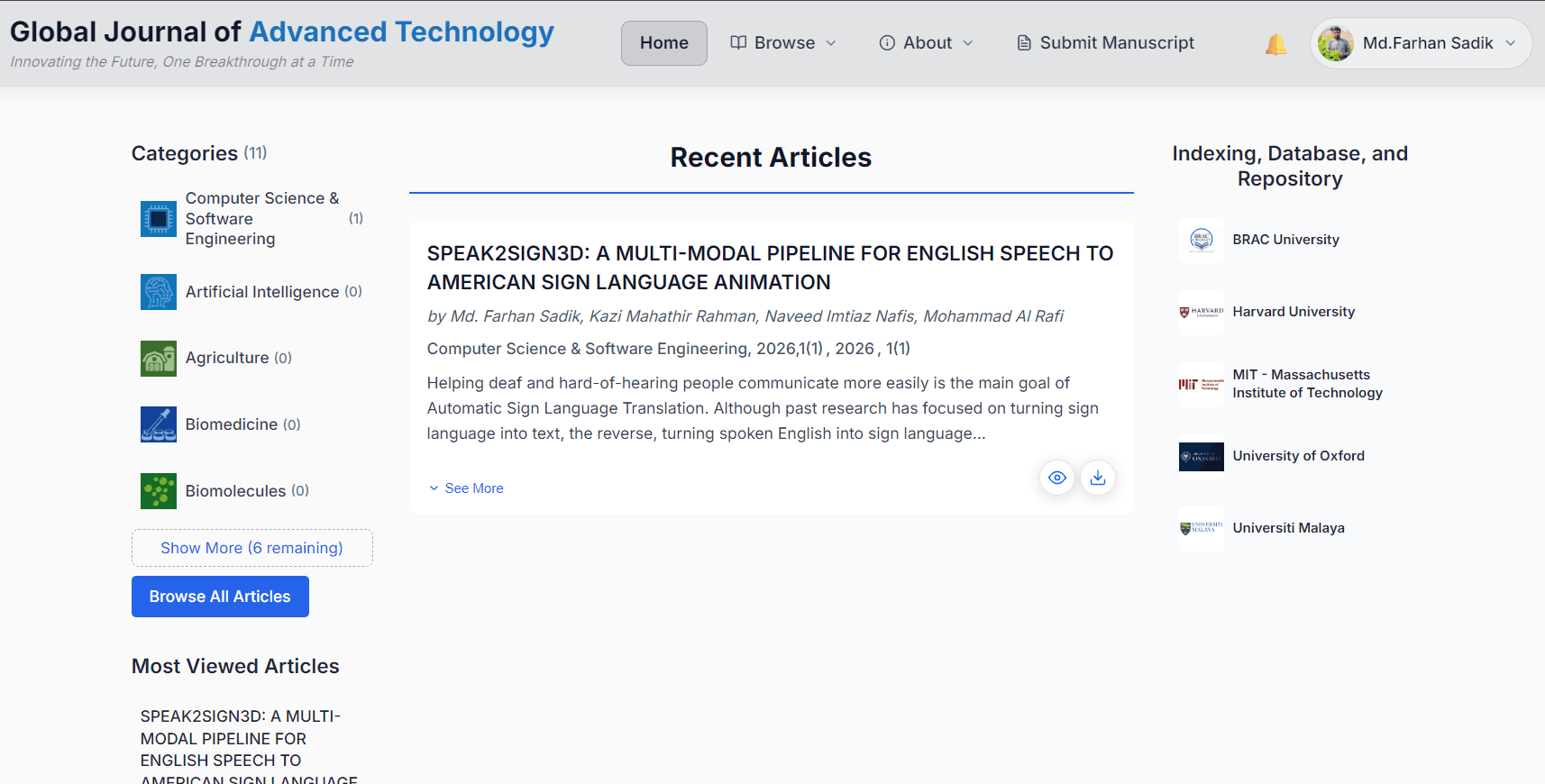Click the Artificial Intelligence category icon
The width and height of the screenshot is (1545, 784).
(159, 292)
